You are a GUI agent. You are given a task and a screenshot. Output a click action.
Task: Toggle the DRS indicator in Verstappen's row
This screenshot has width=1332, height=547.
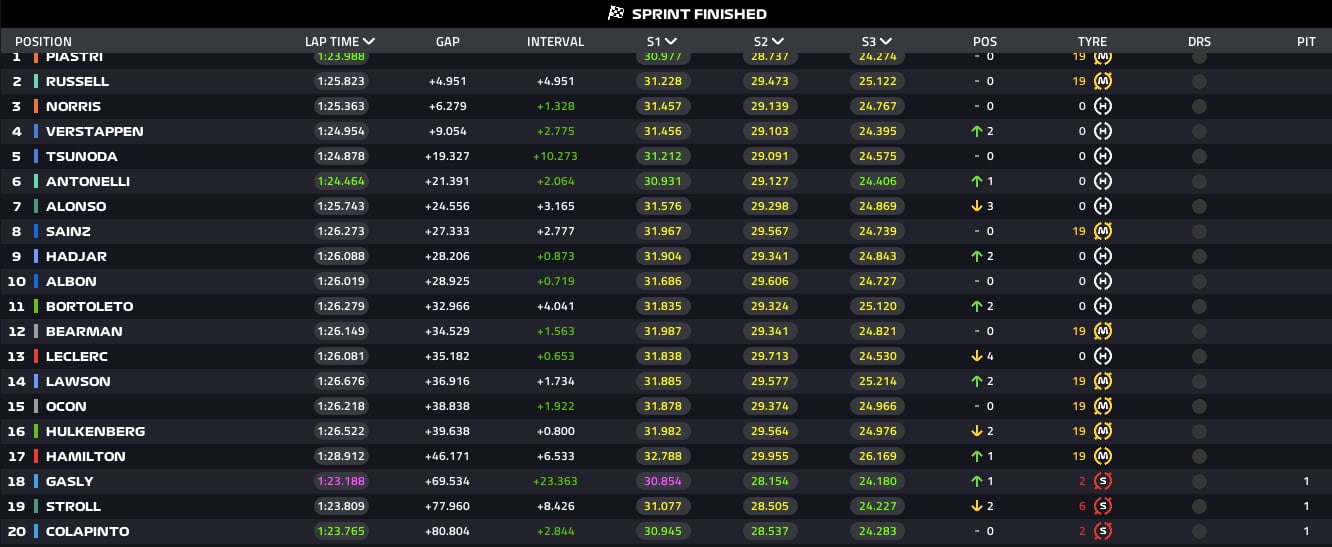click(1199, 131)
